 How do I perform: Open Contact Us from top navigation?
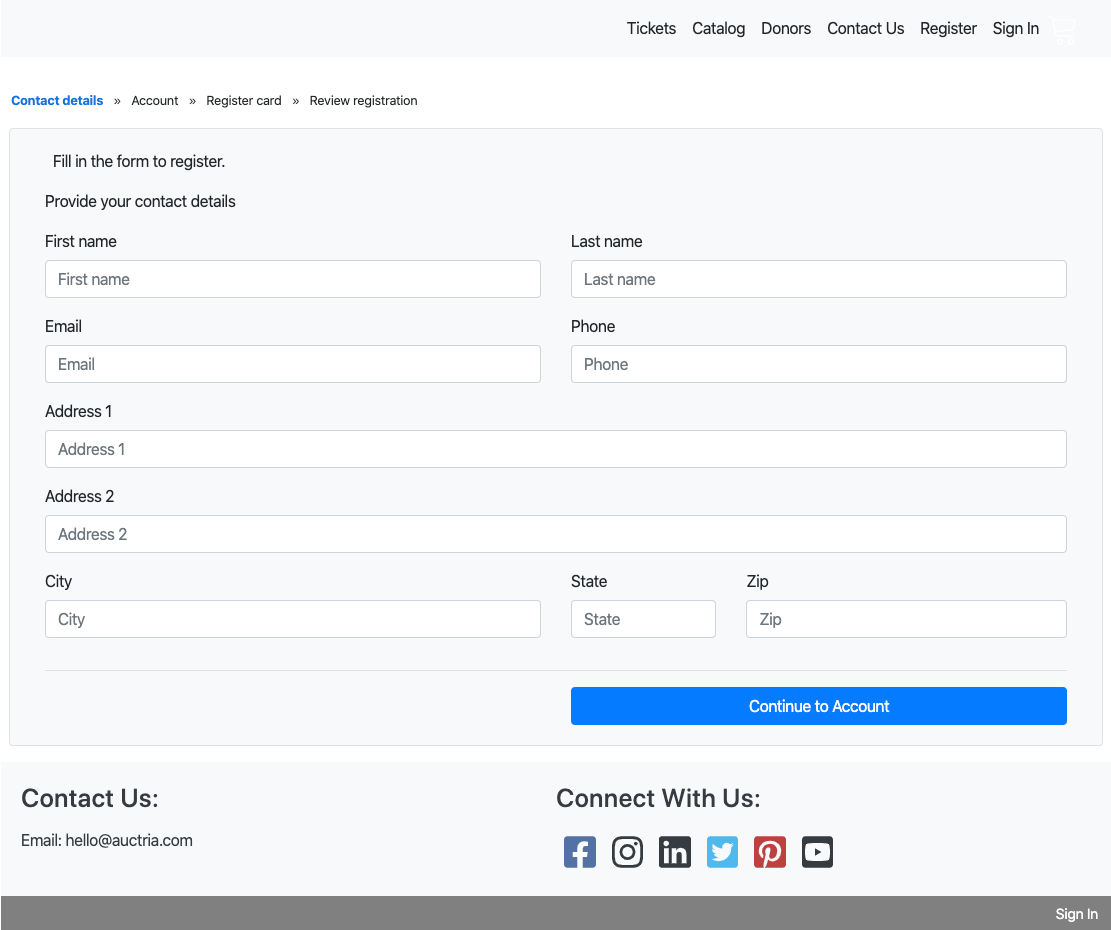[x=865, y=29]
